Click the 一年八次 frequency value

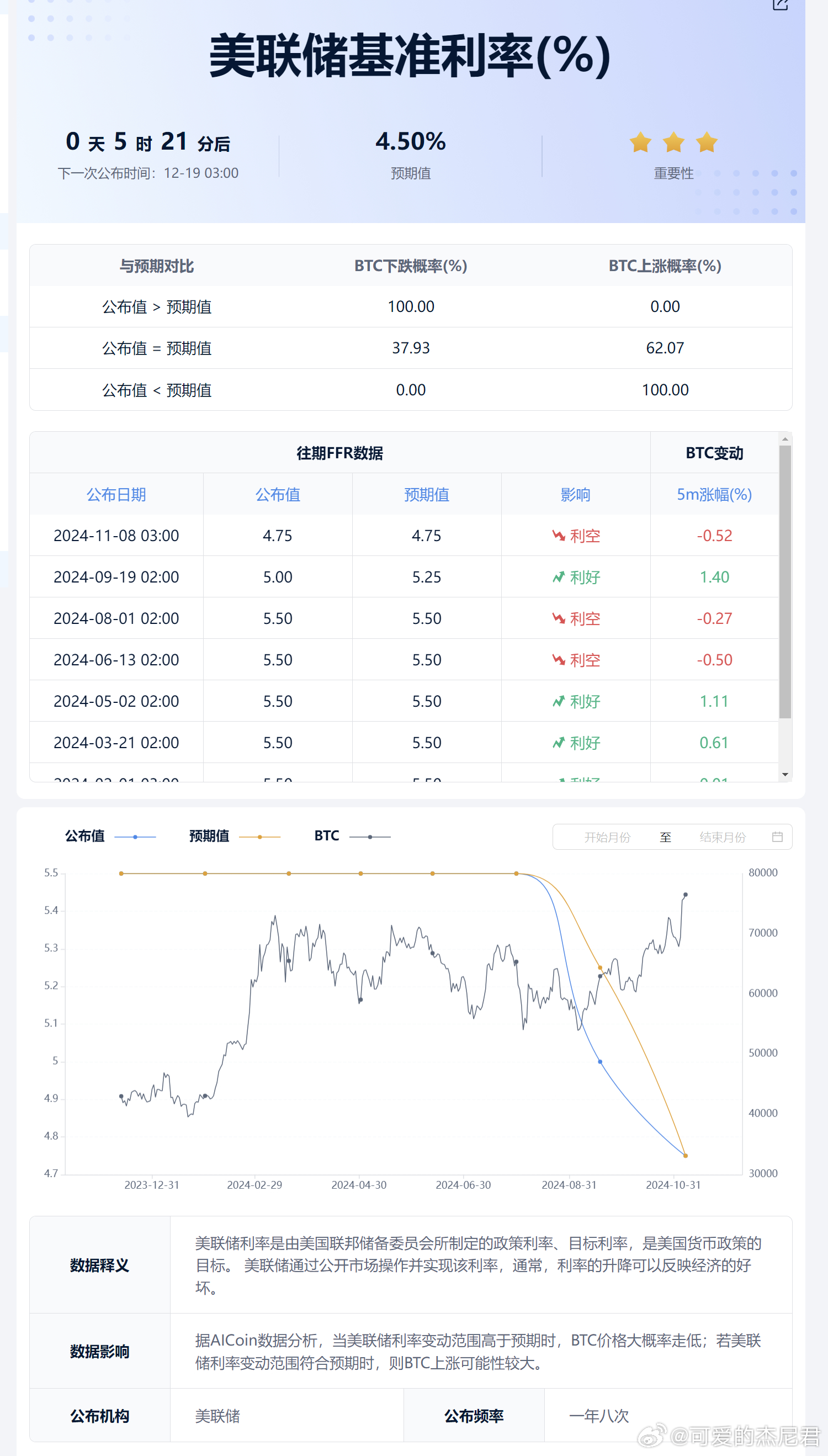tap(599, 1416)
